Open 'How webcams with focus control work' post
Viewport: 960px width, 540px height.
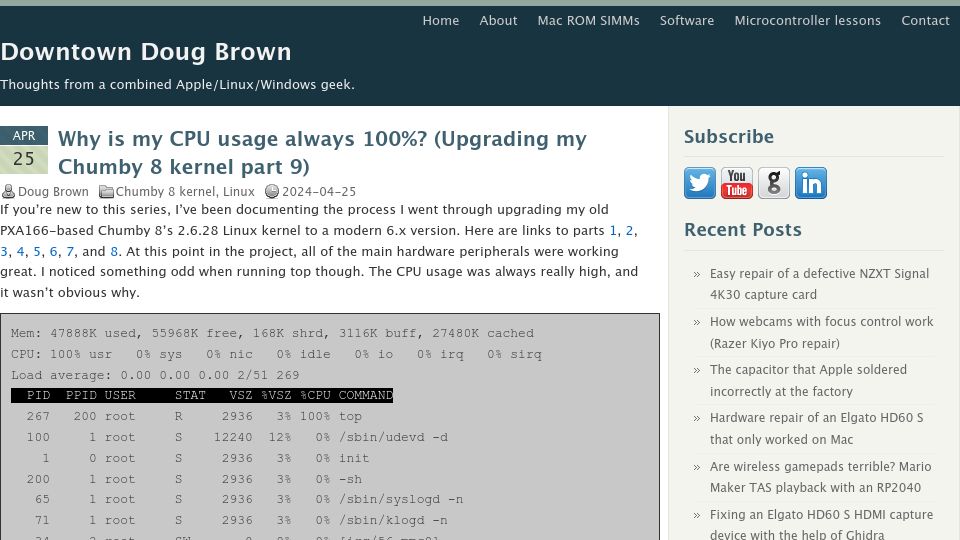pos(822,332)
